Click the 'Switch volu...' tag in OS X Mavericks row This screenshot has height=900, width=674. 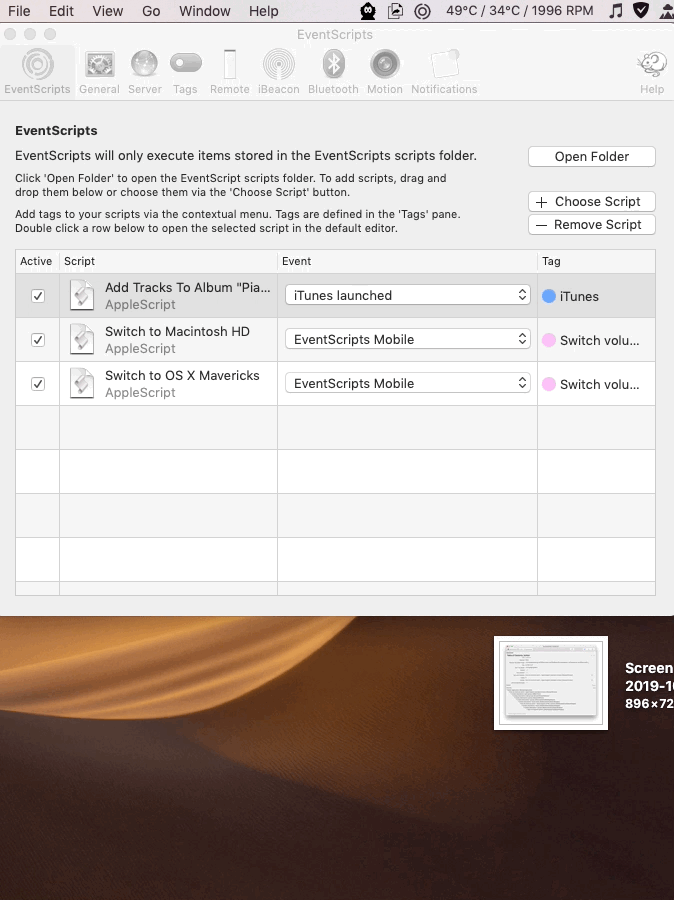click(x=599, y=385)
